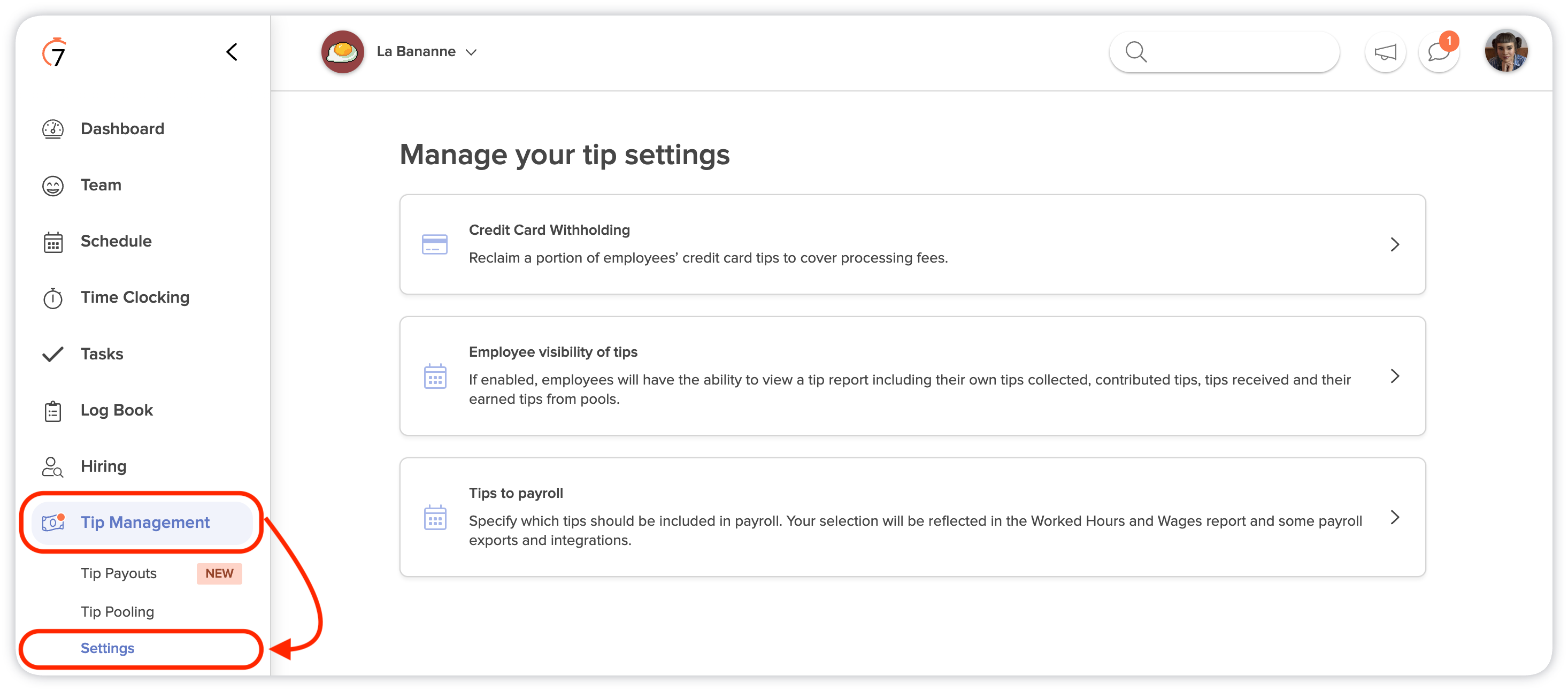Open the Tips to payroll title
The image size is (1568, 691).
[x=516, y=493]
